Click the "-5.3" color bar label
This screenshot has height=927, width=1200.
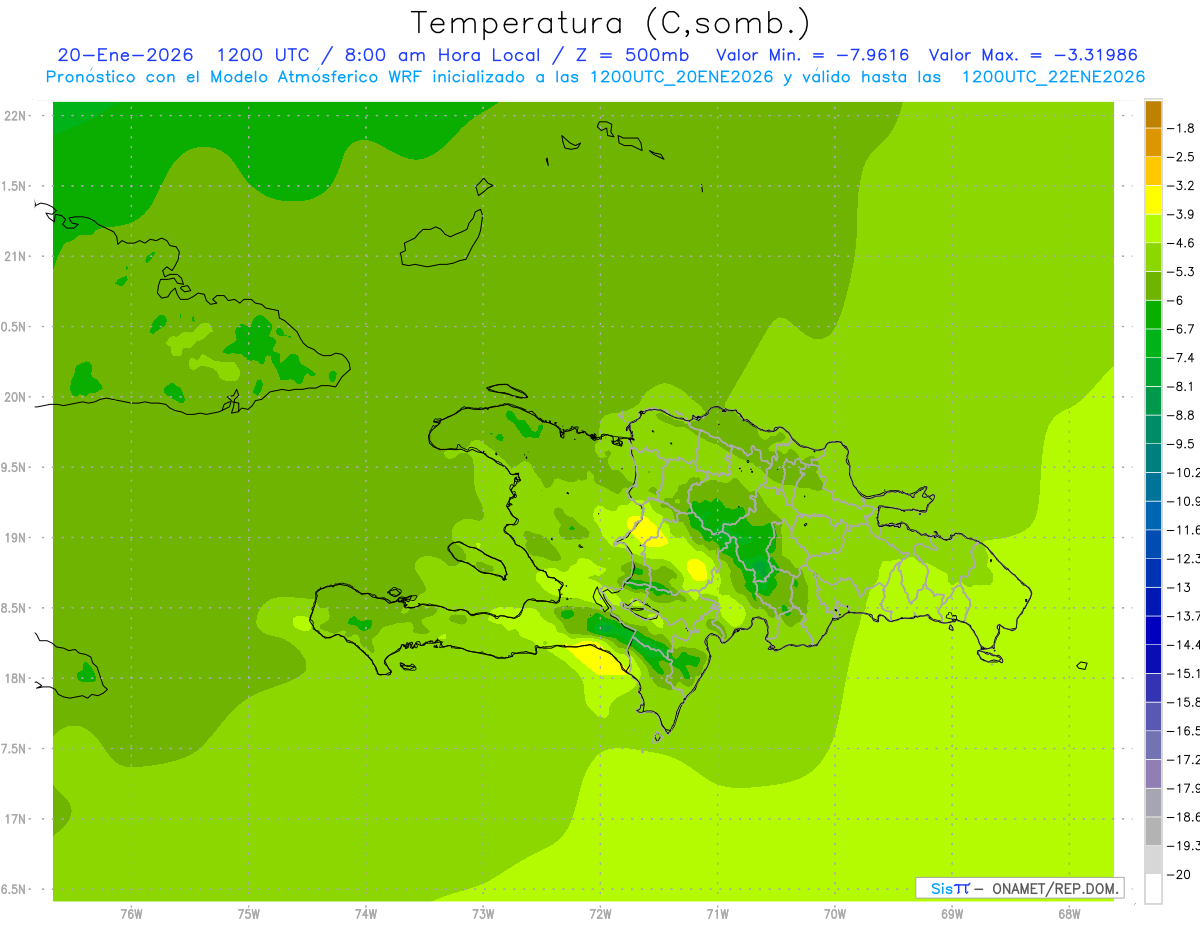(1180, 271)
